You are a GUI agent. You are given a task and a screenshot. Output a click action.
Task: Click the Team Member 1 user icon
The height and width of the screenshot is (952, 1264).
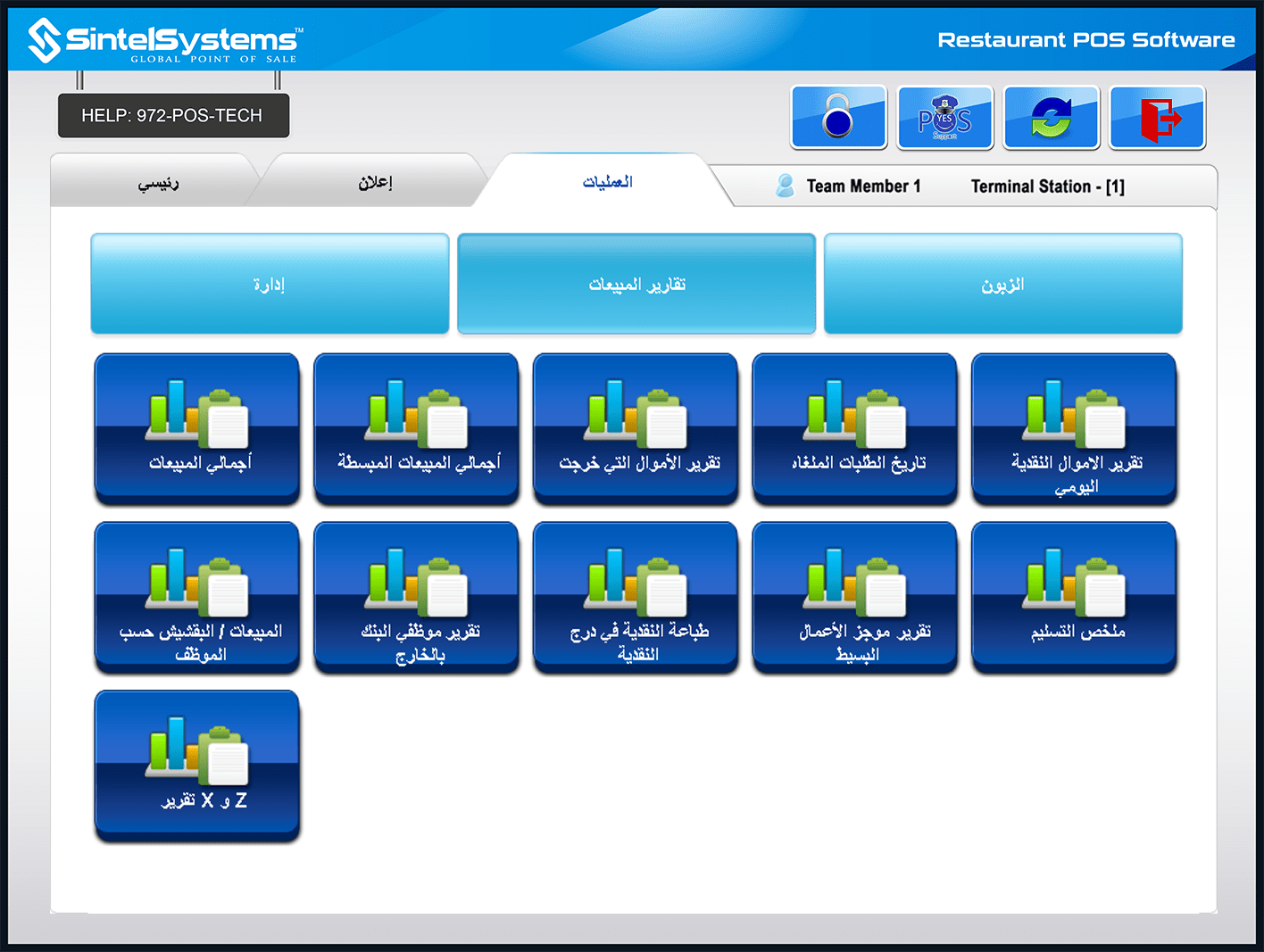786,186
